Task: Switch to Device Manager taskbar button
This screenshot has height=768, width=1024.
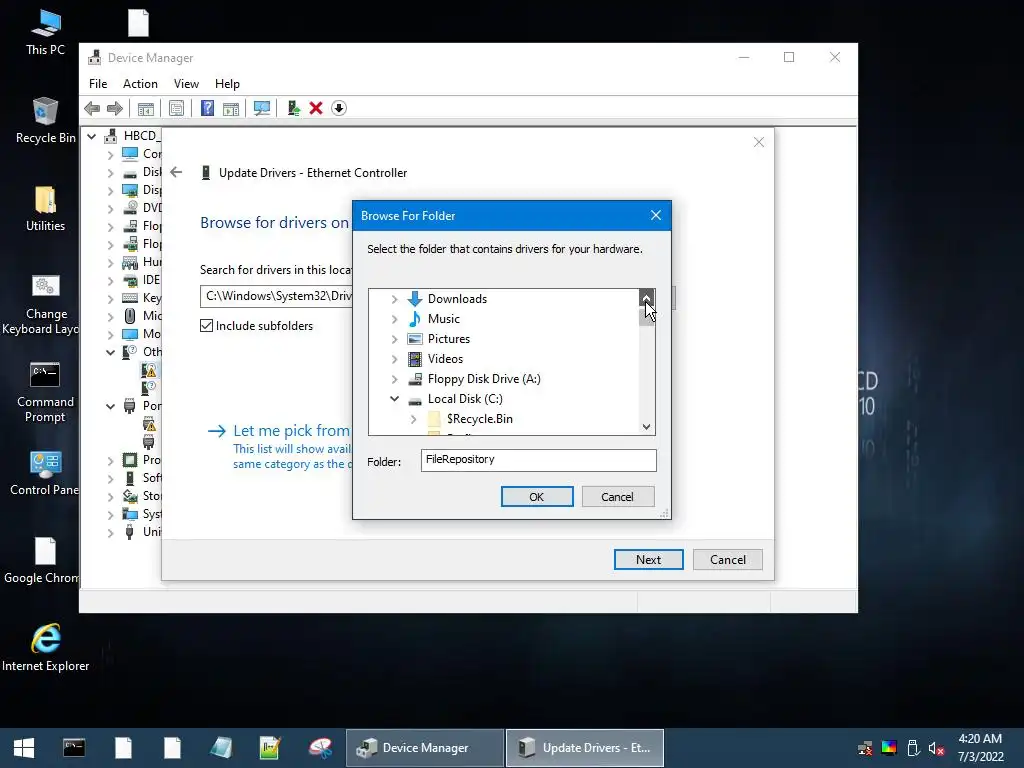Action: point(425,748)
